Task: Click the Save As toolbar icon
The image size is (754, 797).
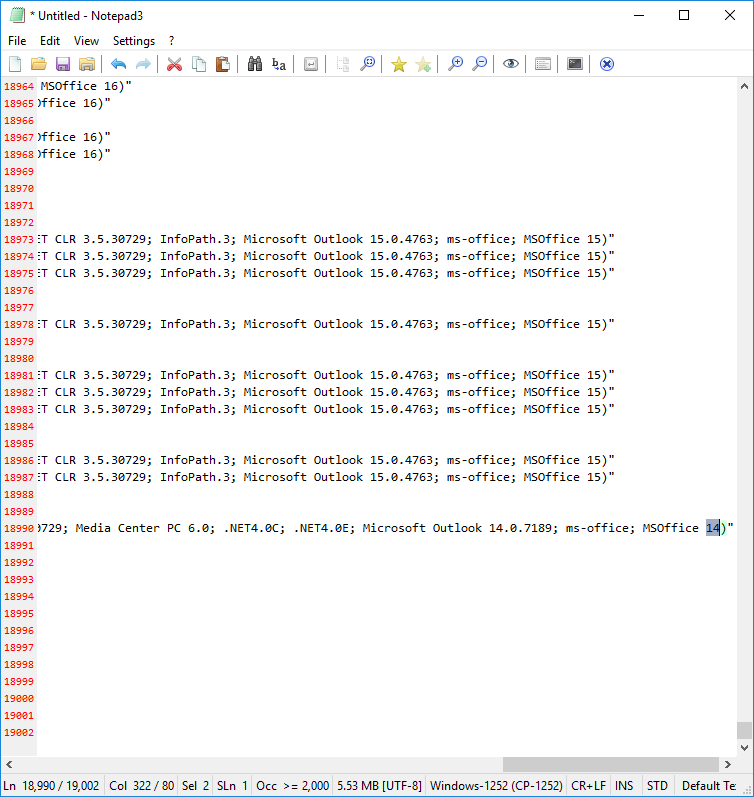Action: tap(87, 64)
